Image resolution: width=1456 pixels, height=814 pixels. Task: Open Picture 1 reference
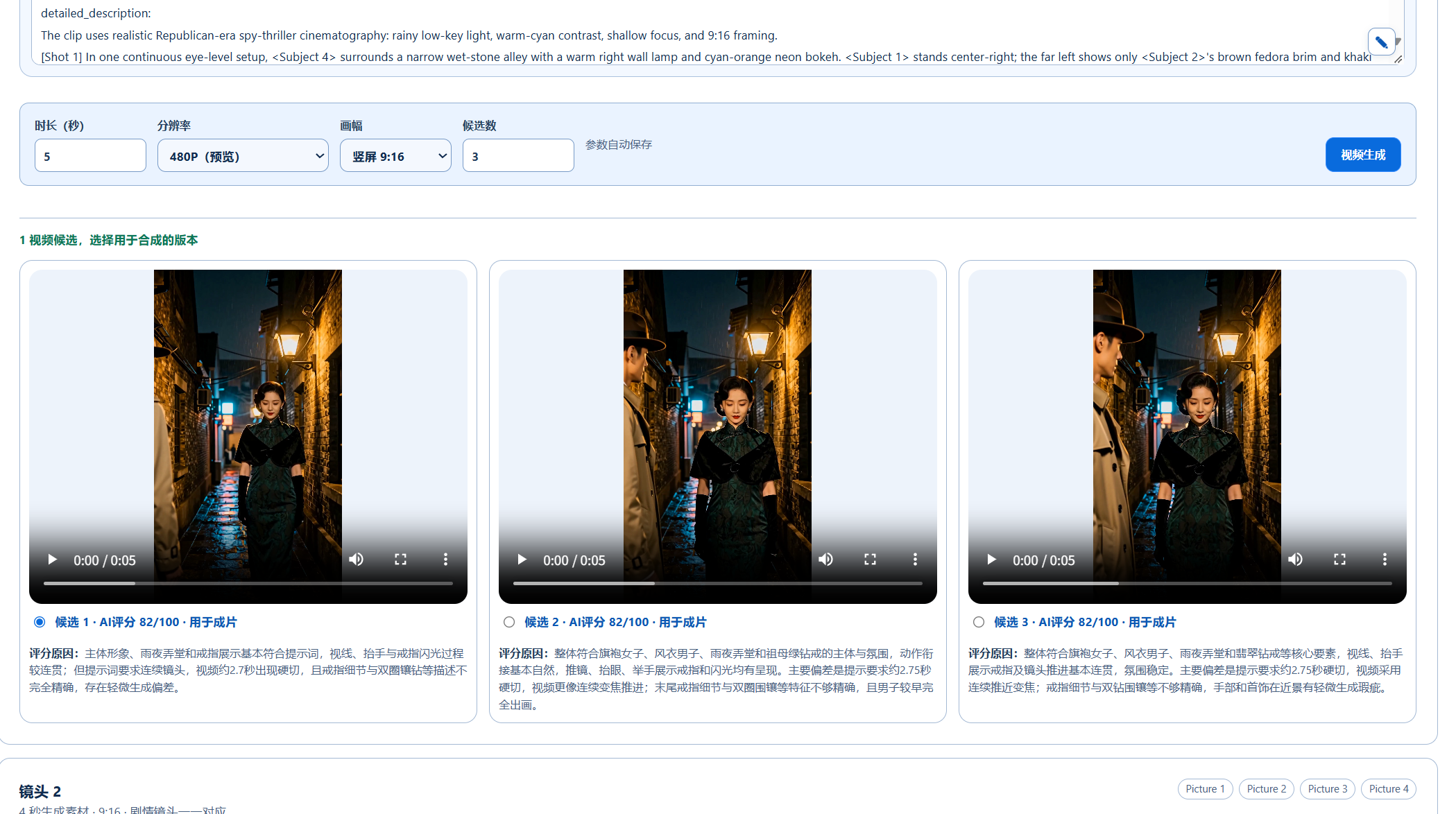click(x=1205, y=789)
